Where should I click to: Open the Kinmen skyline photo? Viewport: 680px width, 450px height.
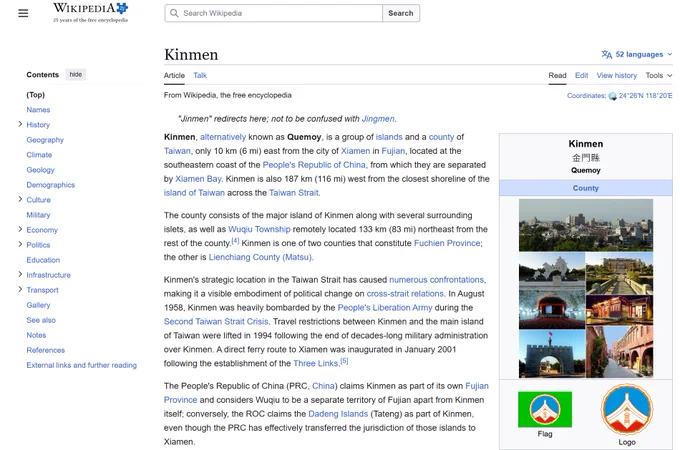pos(585,225)
